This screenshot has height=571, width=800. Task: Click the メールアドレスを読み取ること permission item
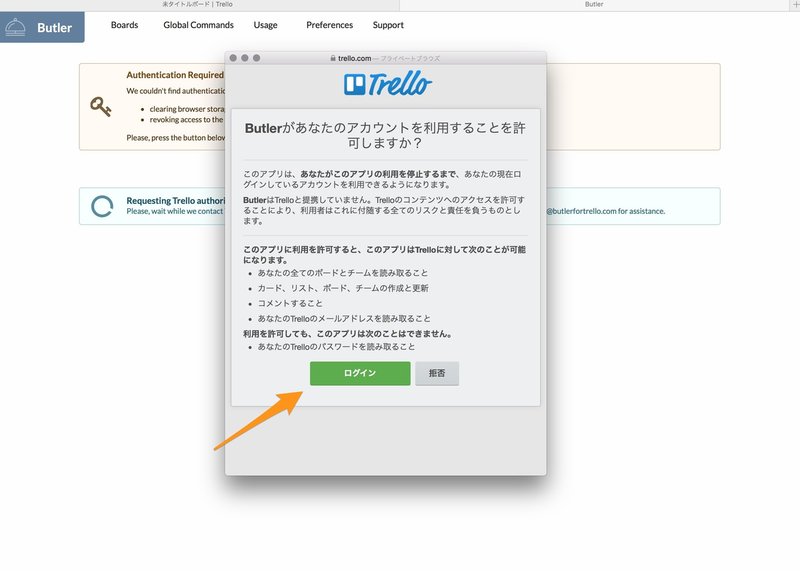click(344, 319)
